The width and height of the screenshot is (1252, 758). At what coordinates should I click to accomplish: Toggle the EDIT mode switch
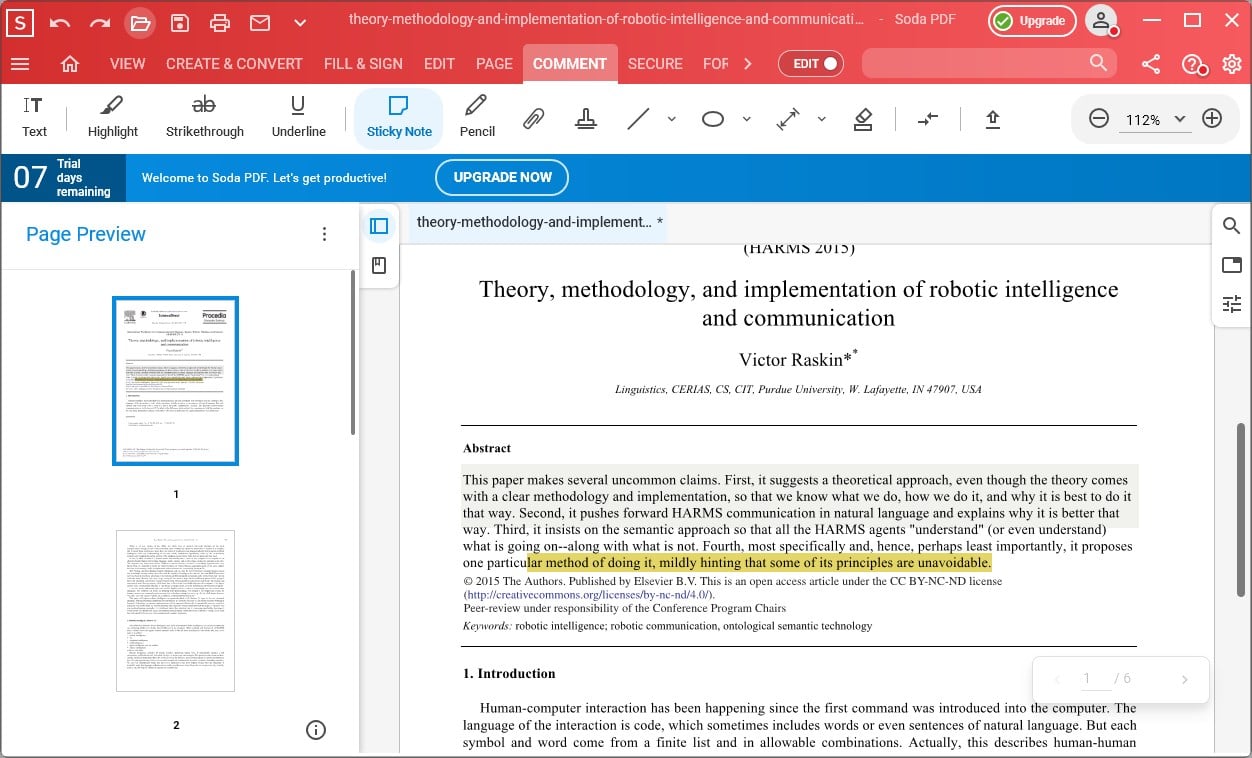click(811, 64)
